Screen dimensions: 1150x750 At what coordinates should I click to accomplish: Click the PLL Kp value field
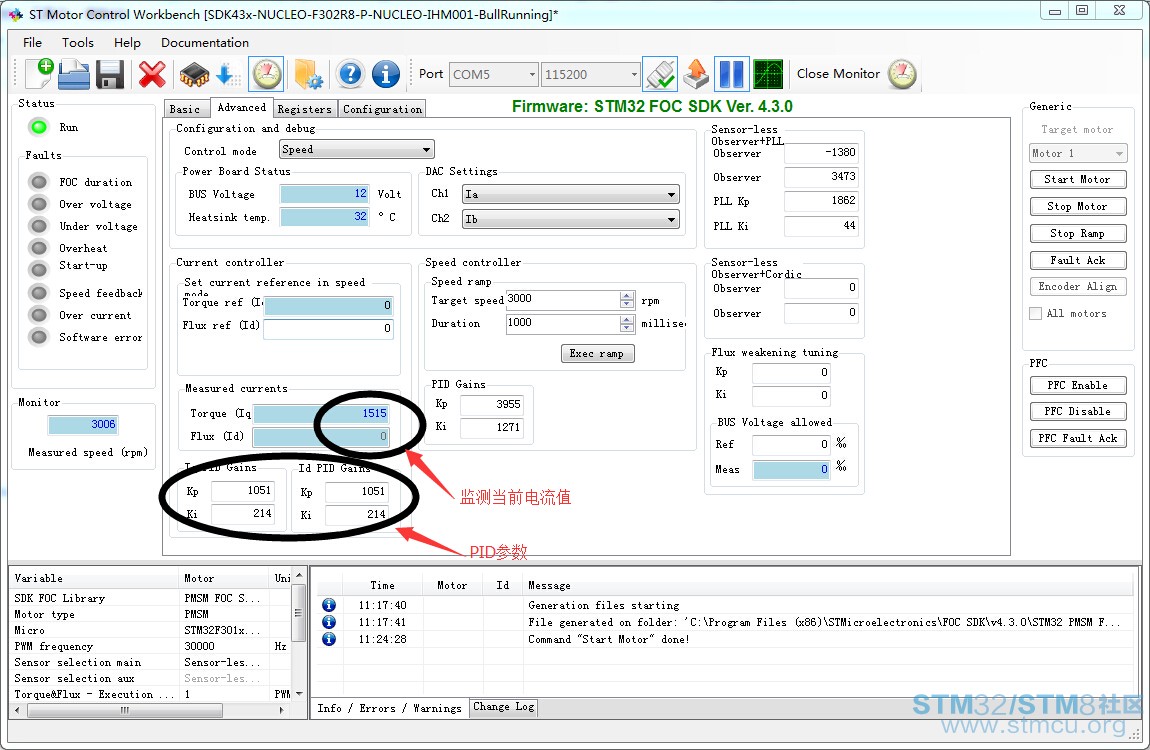click(x=821, y=201)
